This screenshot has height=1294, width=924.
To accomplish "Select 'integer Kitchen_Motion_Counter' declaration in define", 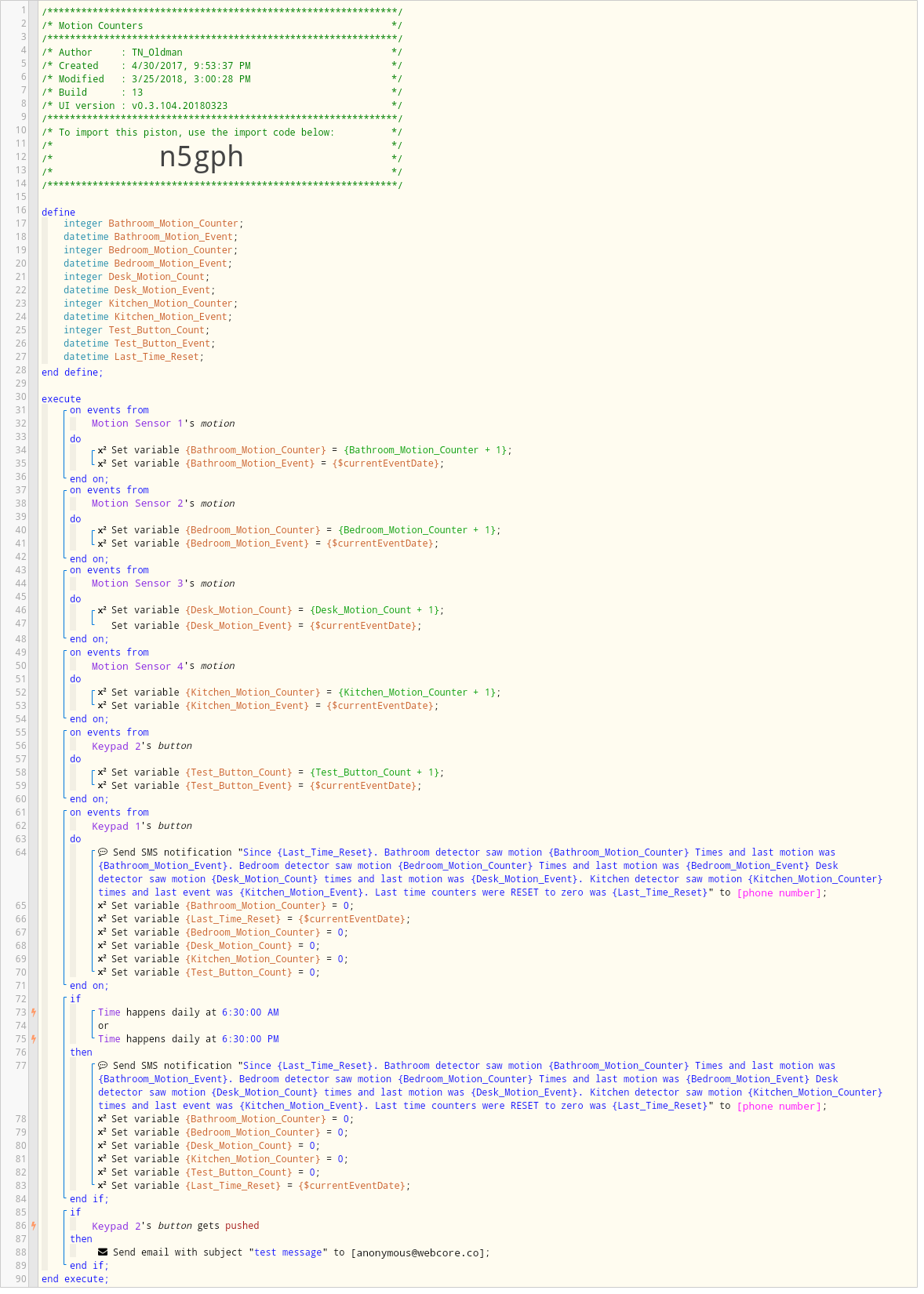I will [151, 304].
